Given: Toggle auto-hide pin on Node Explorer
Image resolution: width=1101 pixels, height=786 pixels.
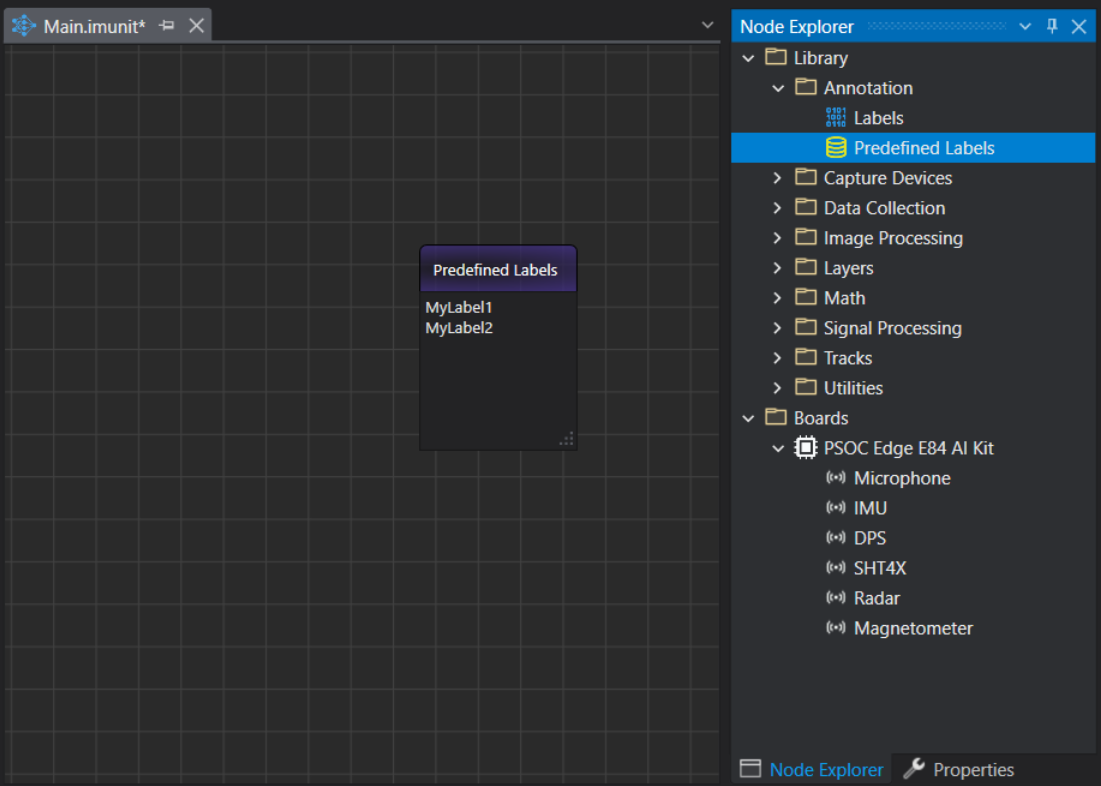Looking at the screenshot, I should 1052,27.
